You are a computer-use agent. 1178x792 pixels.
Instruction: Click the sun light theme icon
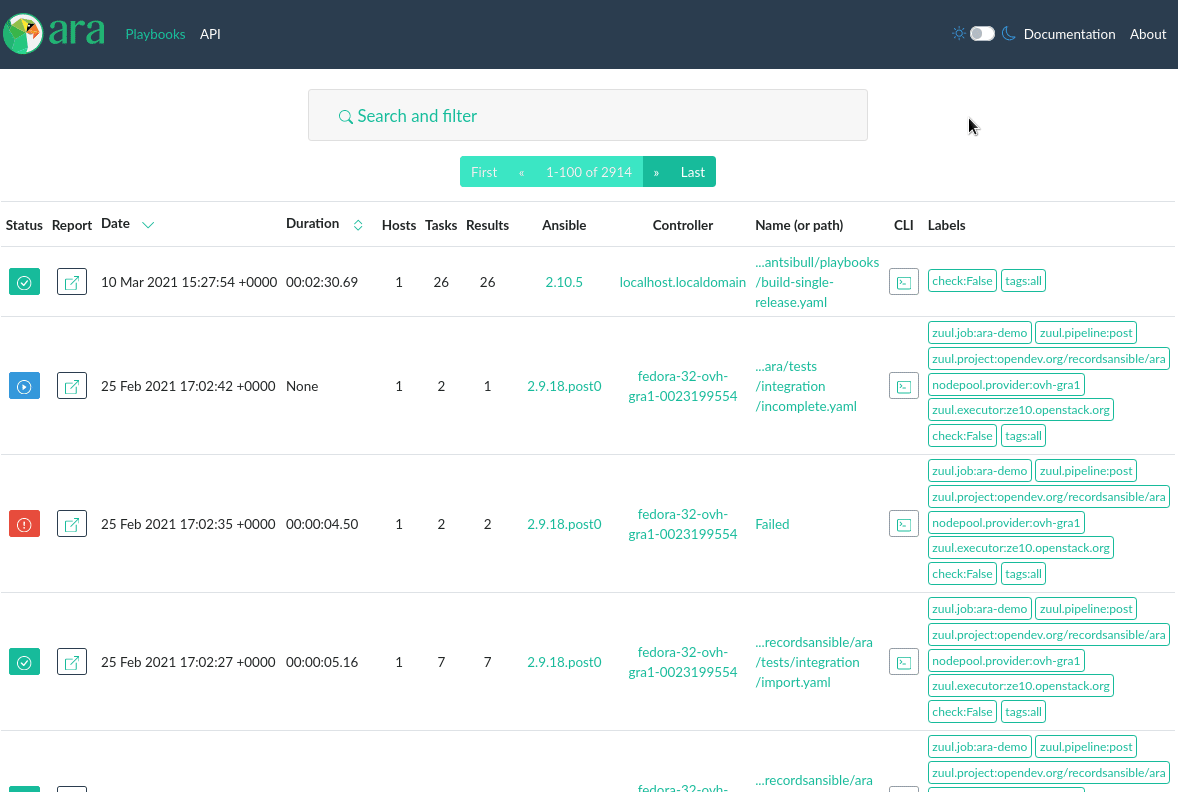pyautogui.click(x=959, y=34)
